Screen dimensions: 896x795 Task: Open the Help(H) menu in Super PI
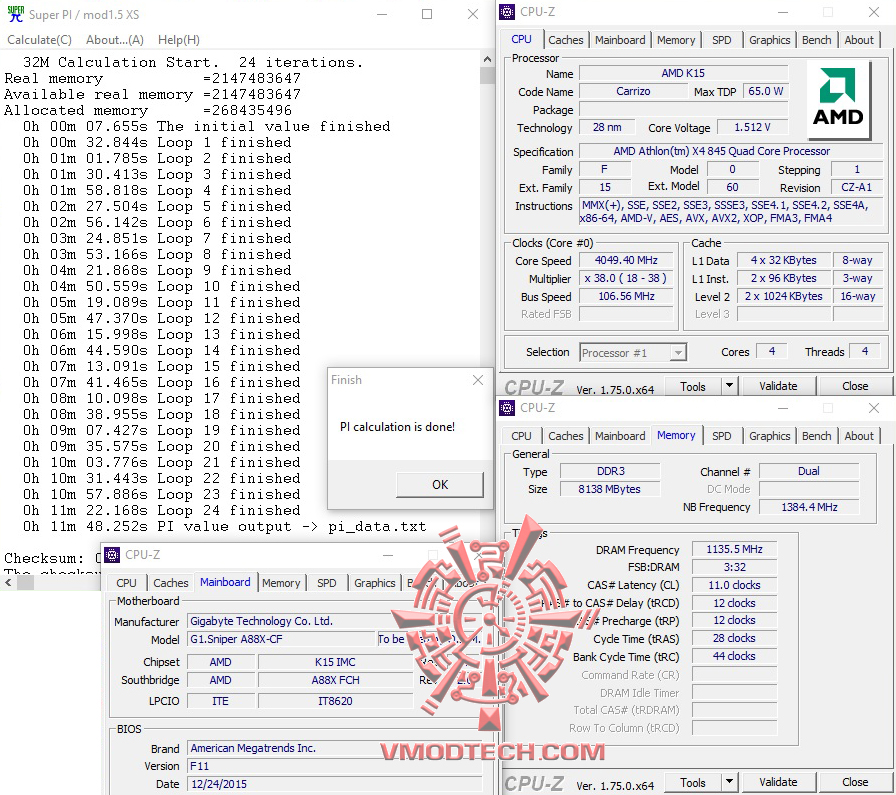coord(179,40)
